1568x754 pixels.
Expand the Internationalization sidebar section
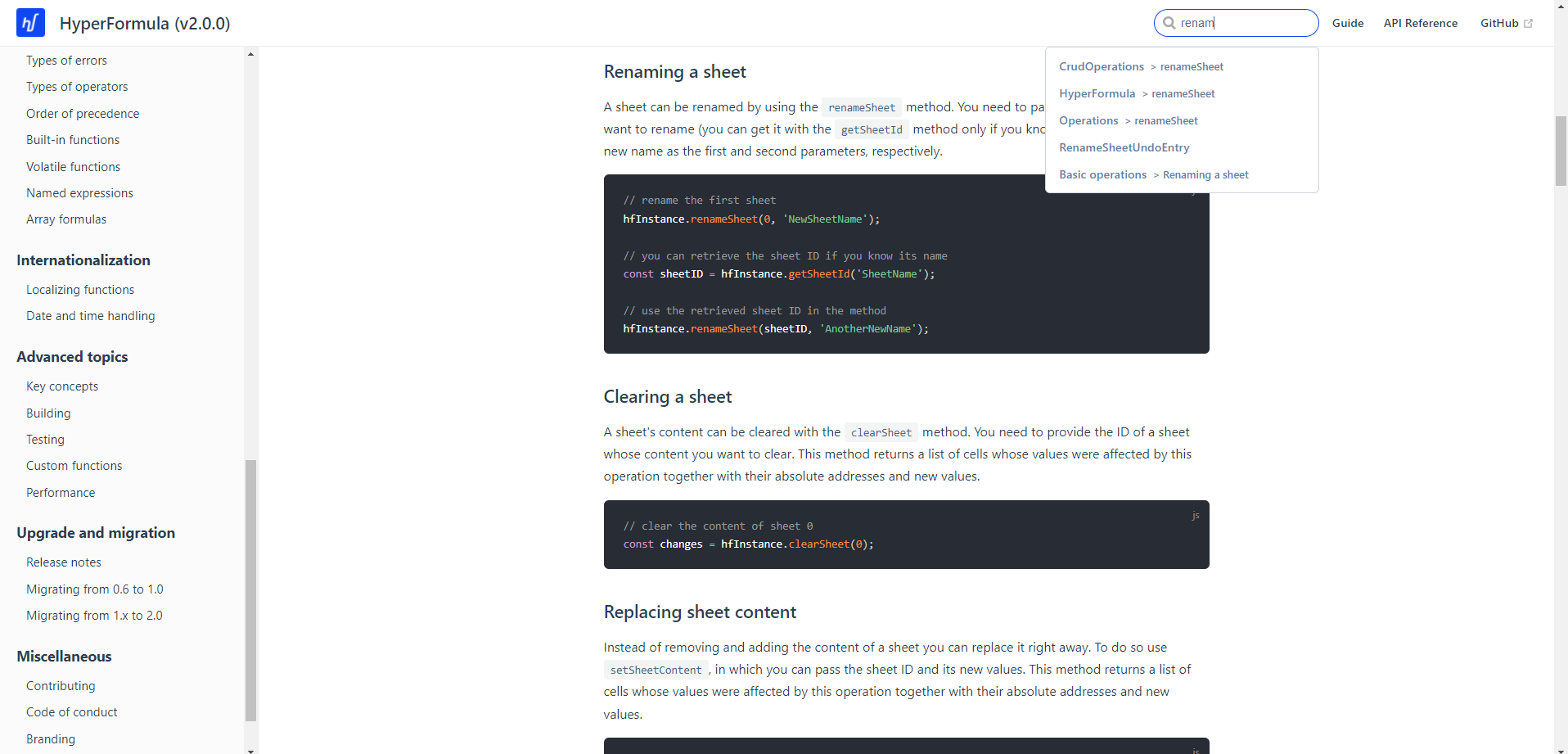coord(83,260)
